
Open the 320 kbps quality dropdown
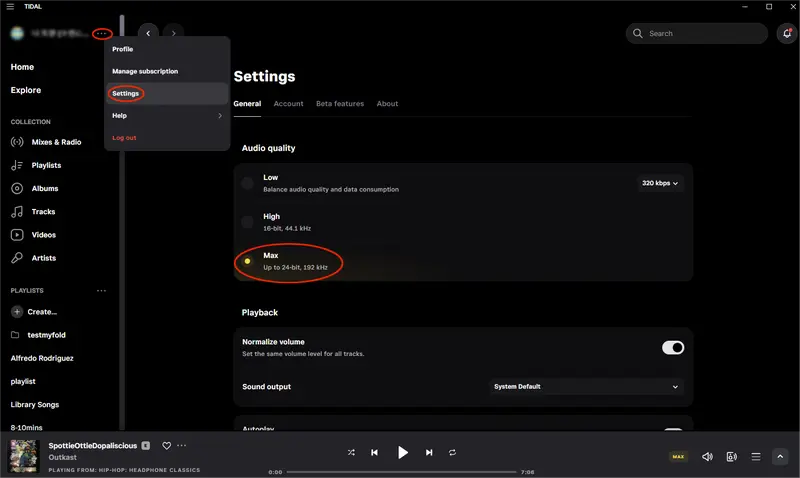click(x=660, y=183)
